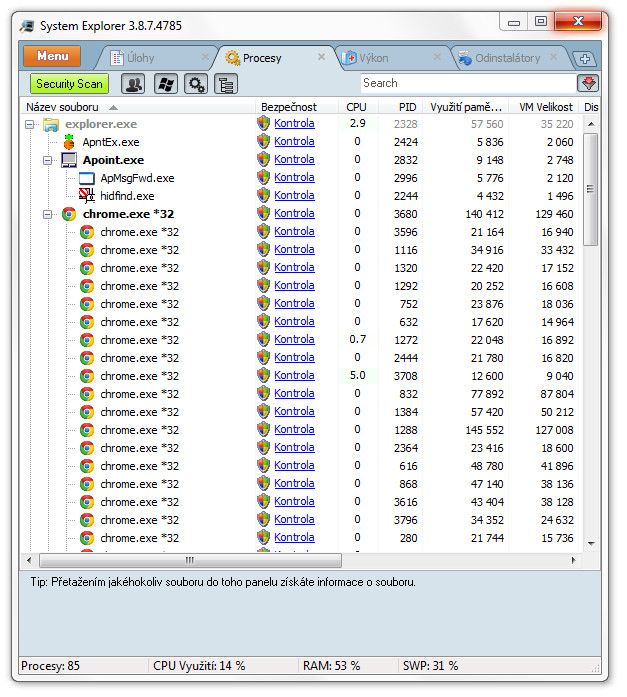
Task: Click Procesy: 85 status bar entry
Action: 50,665
